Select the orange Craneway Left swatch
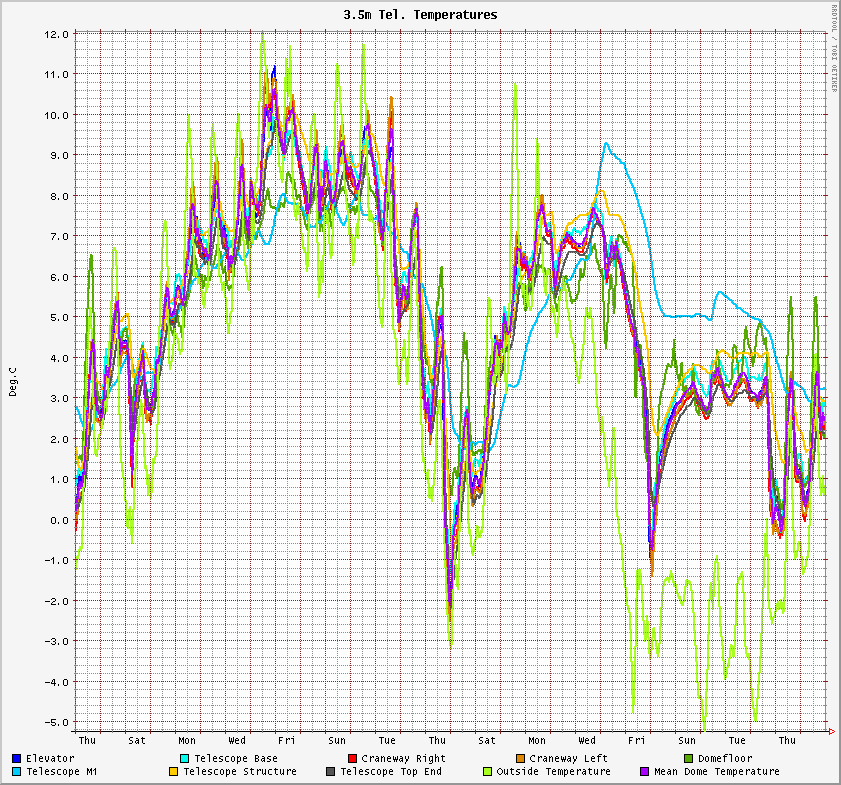Viewport: 841px width, 785px height. coord(521,758)
